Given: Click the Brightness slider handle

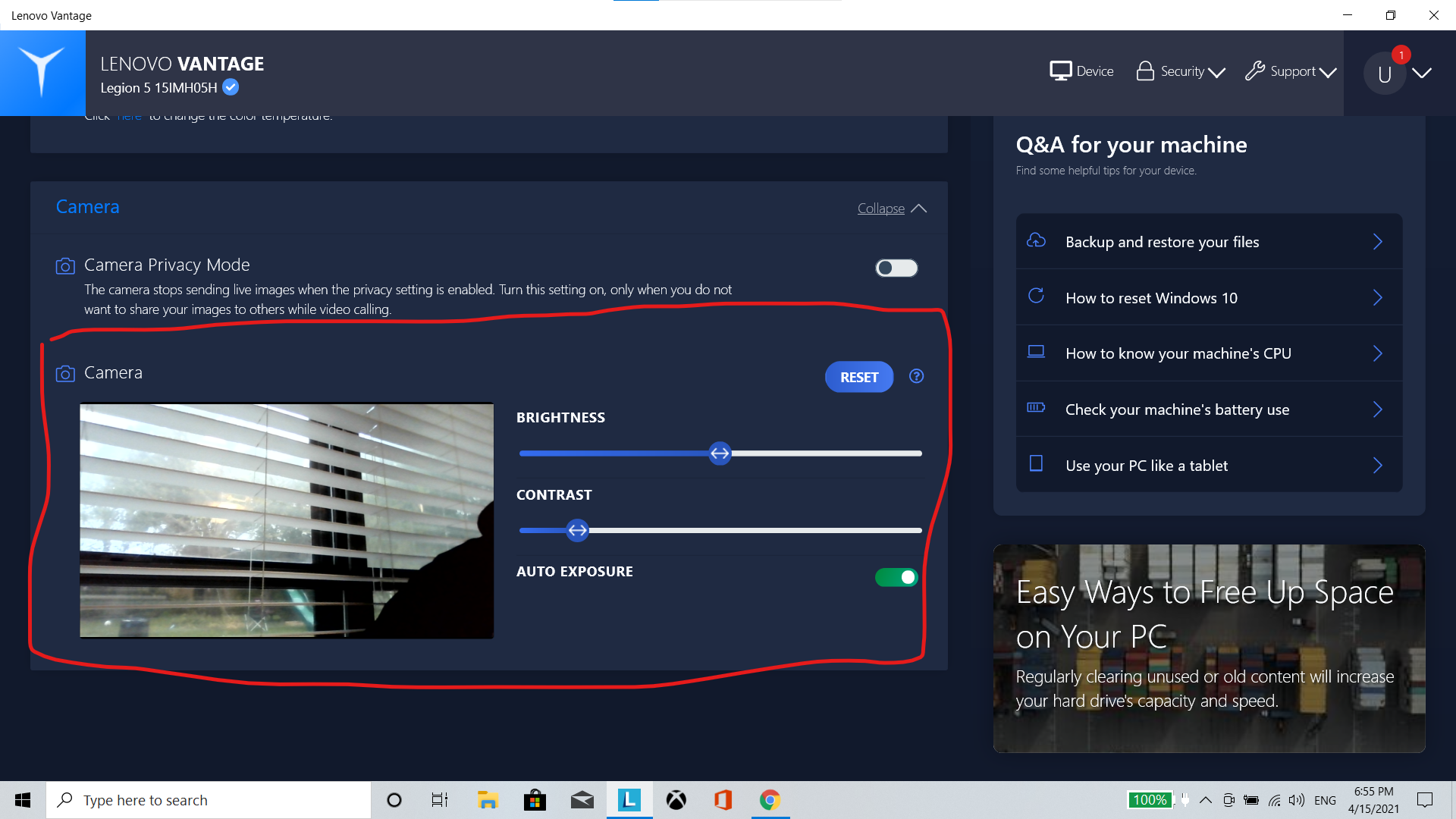Looking at the screenshot, I should tap(720, 453).
